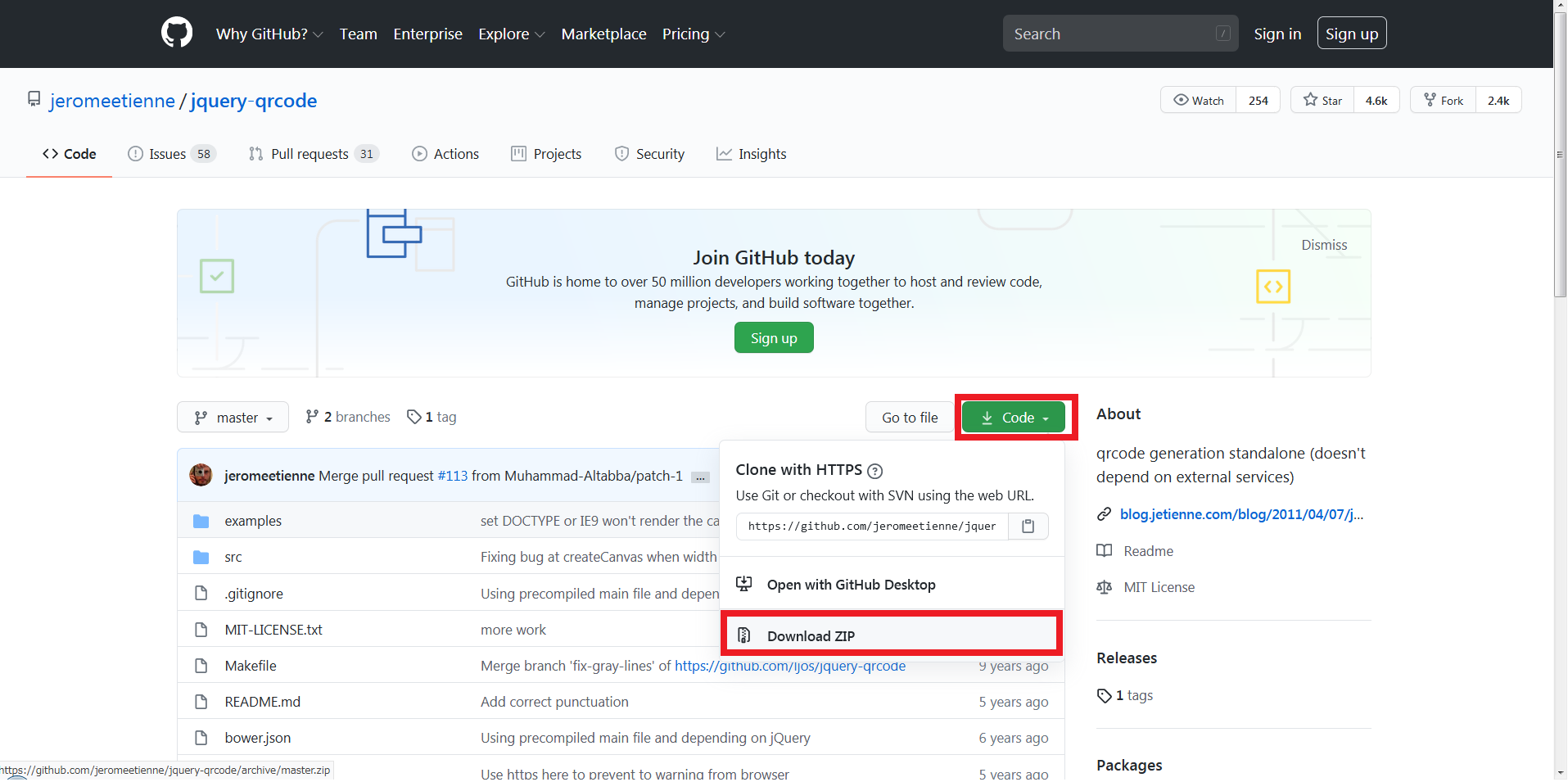Click the MIT-LICENSE.txt file icon
Image resolution: width=1568 pixels, height=782 pixels.
point(201,629)
